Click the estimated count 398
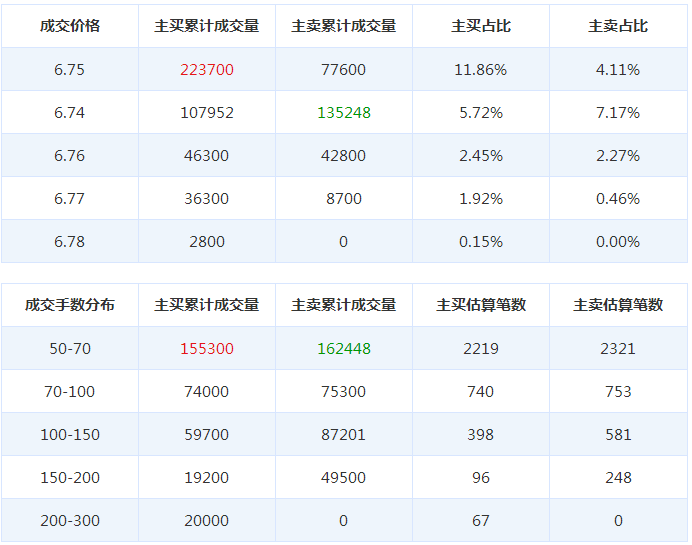 click(x=481, y=435)
